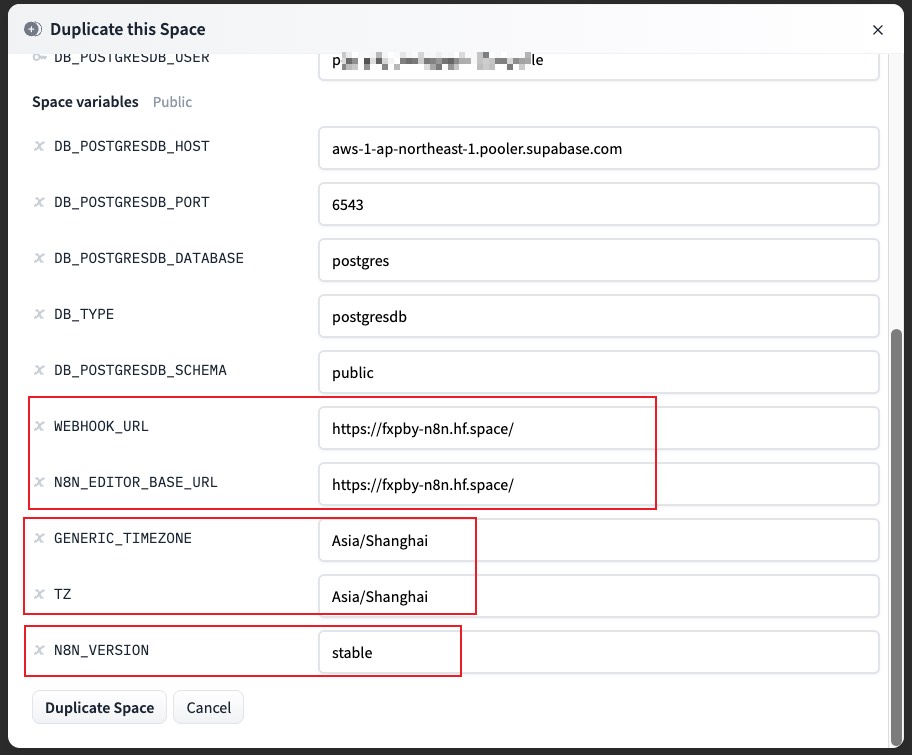Focus the N8N_VERSION field showing stable
The image size is (912, 755).
598,652
